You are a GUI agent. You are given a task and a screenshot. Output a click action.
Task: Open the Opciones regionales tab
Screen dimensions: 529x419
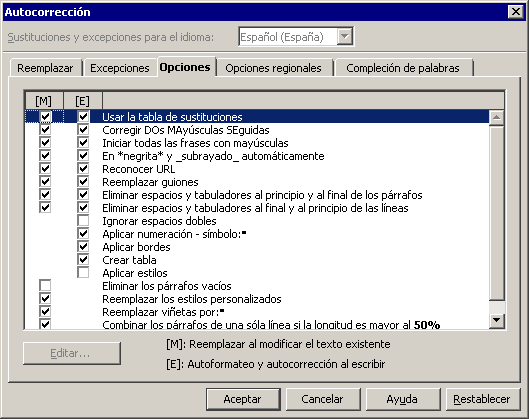tap(274, 68)
